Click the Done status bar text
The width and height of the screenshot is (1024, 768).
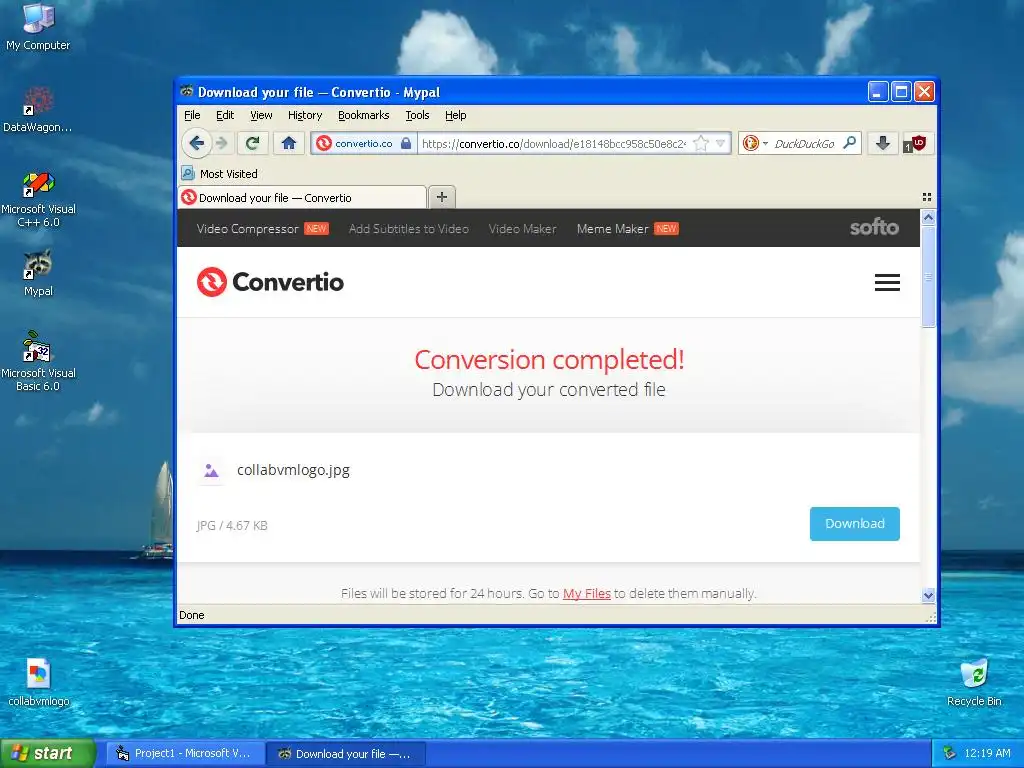(x=192, y=615)
